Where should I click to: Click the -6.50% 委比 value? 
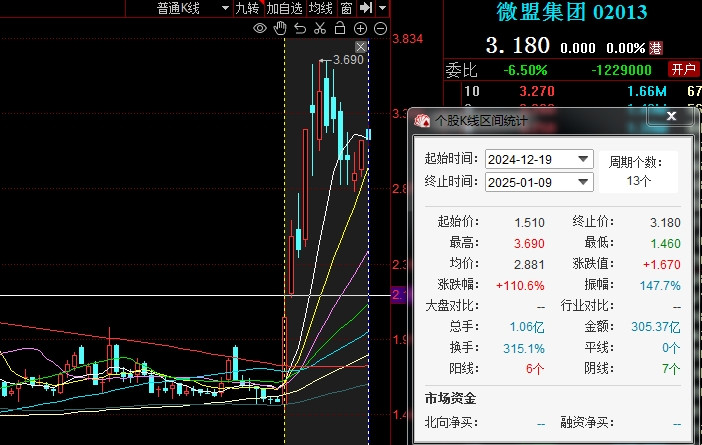click(x=525, y=70)
